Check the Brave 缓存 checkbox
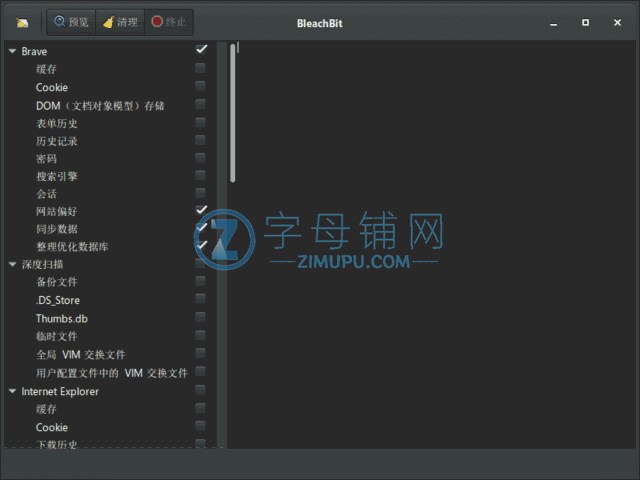Image resolution: width=640 pixels, height=480 pixels. click(x=200, y=68)
